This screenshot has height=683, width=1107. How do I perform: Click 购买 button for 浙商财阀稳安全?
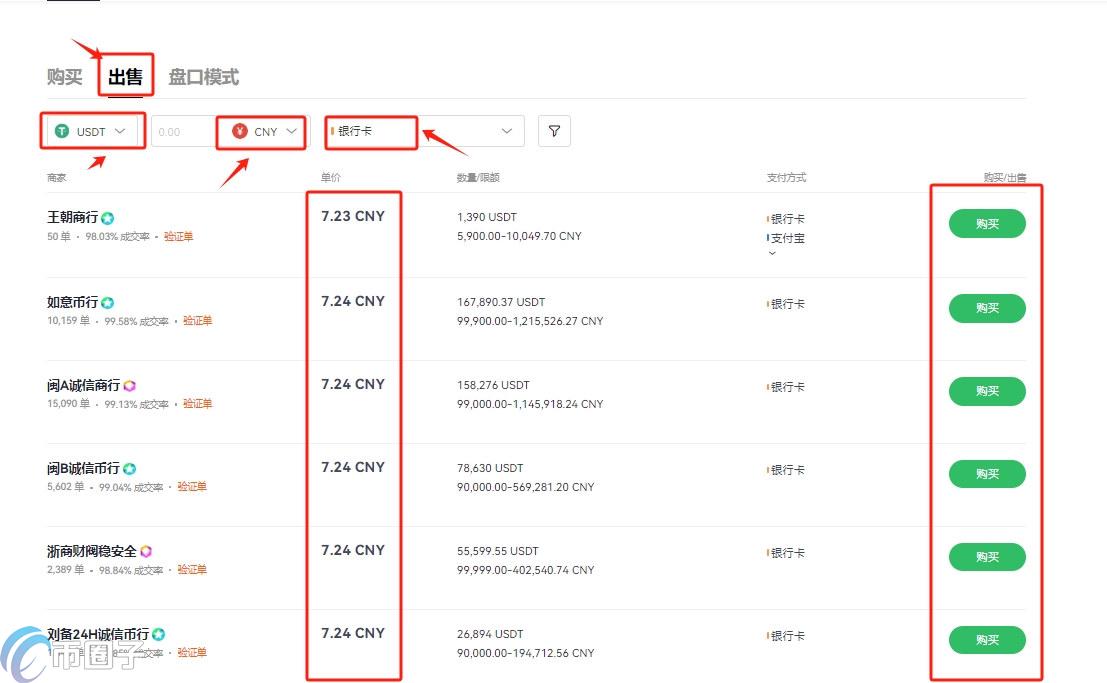pyautogui.click(x=987, y=557)
